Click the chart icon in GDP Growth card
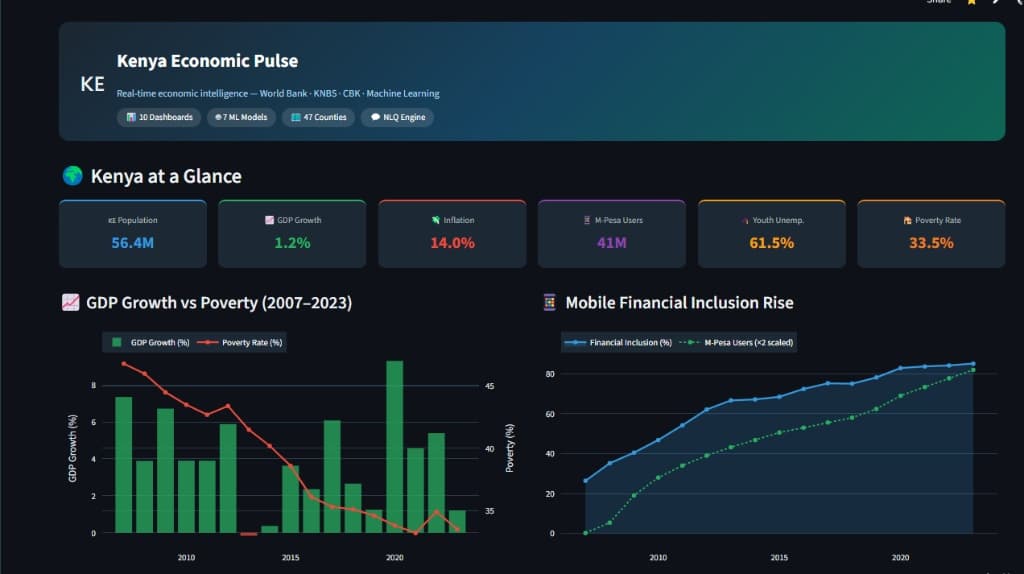This screenshot has height=574, width=1024. click(x=269, y=220)
